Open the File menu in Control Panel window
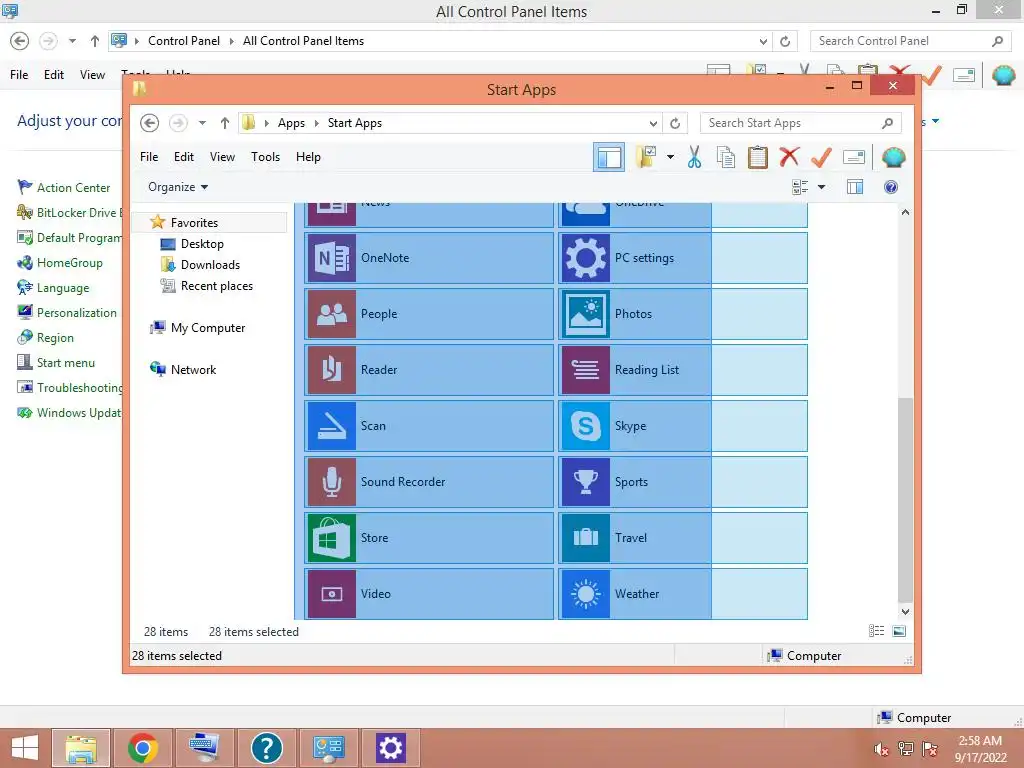The image size is (1024, 768). click(19, 74)
